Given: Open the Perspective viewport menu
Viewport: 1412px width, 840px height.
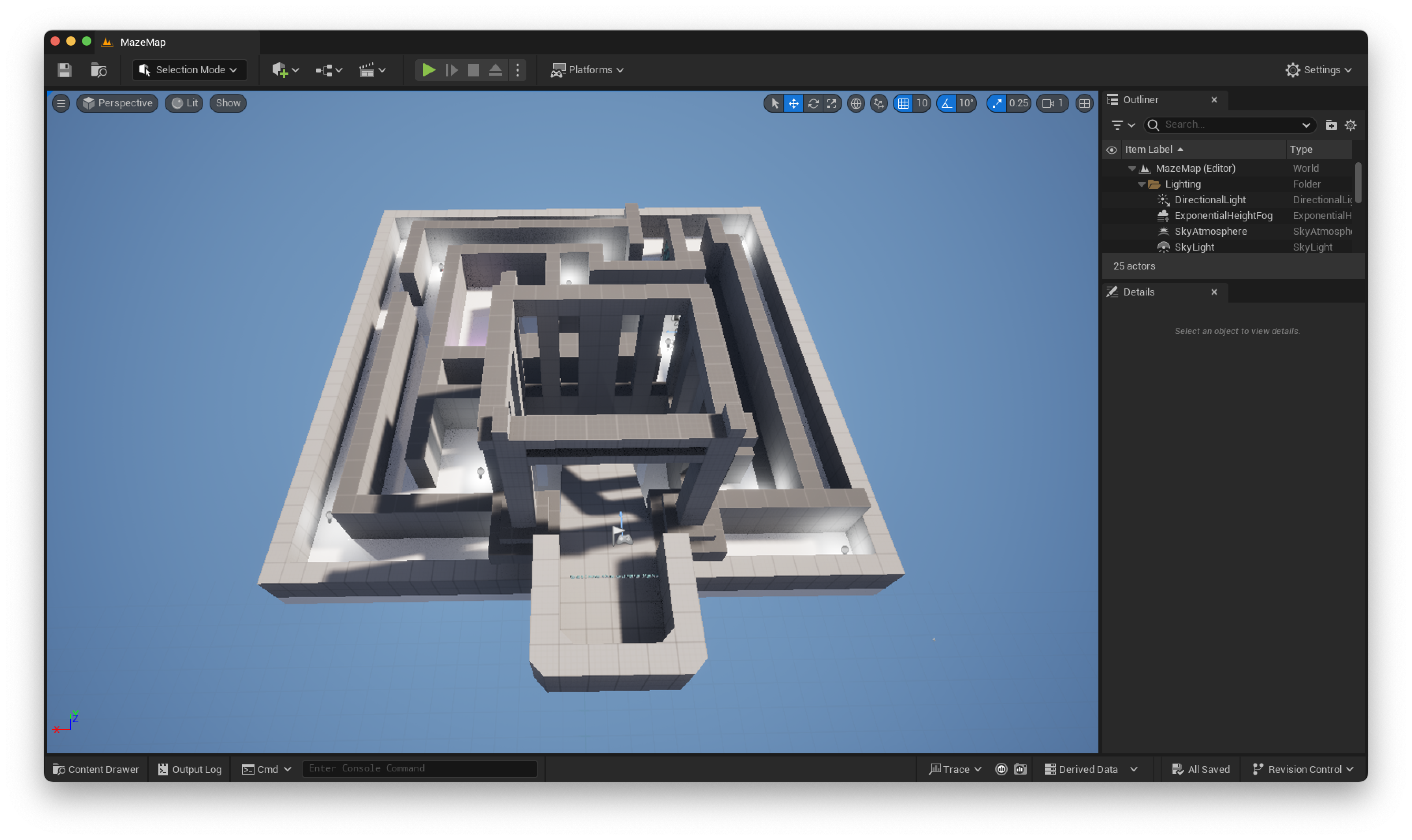Looking at the screenshot, I should [x=118, y=103].
